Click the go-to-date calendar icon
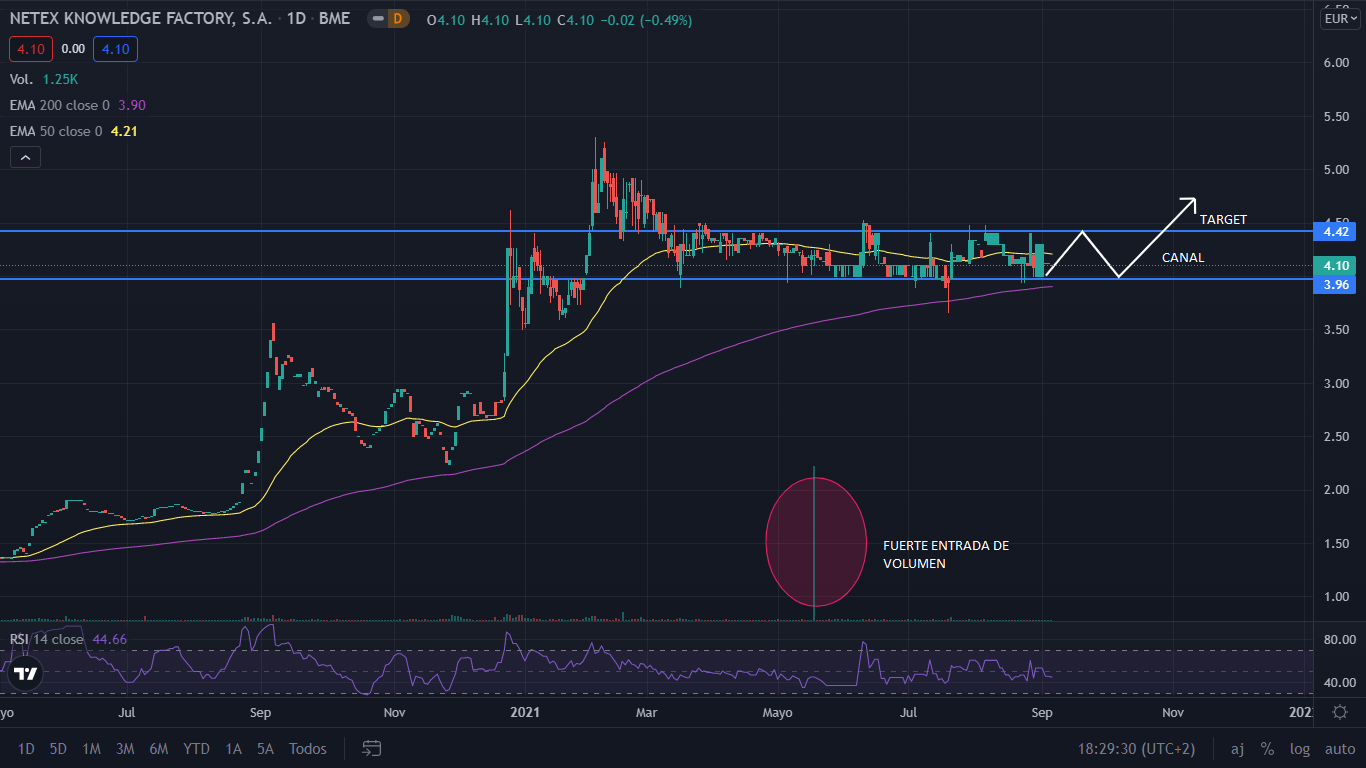 [x=372, y=748]
